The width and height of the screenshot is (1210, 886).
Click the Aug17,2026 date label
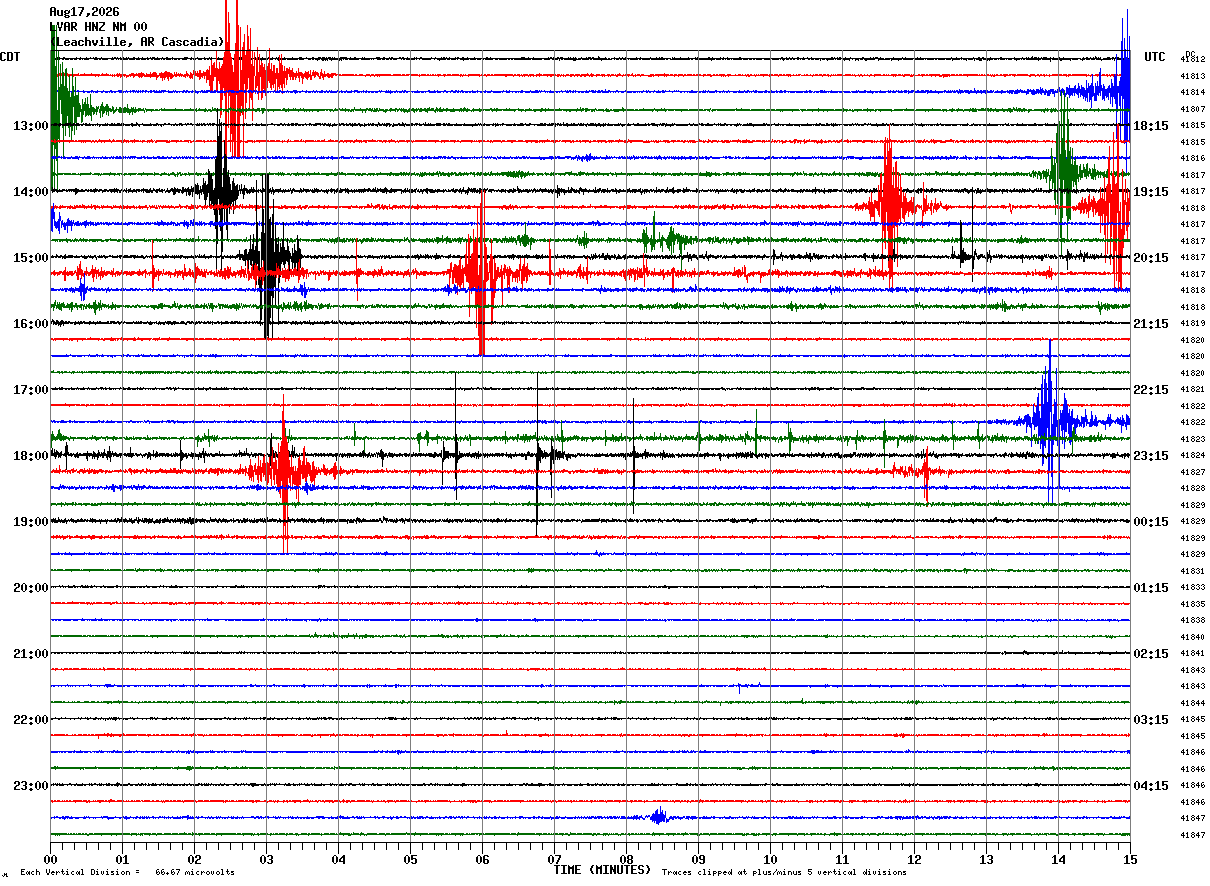coord(84,12)
